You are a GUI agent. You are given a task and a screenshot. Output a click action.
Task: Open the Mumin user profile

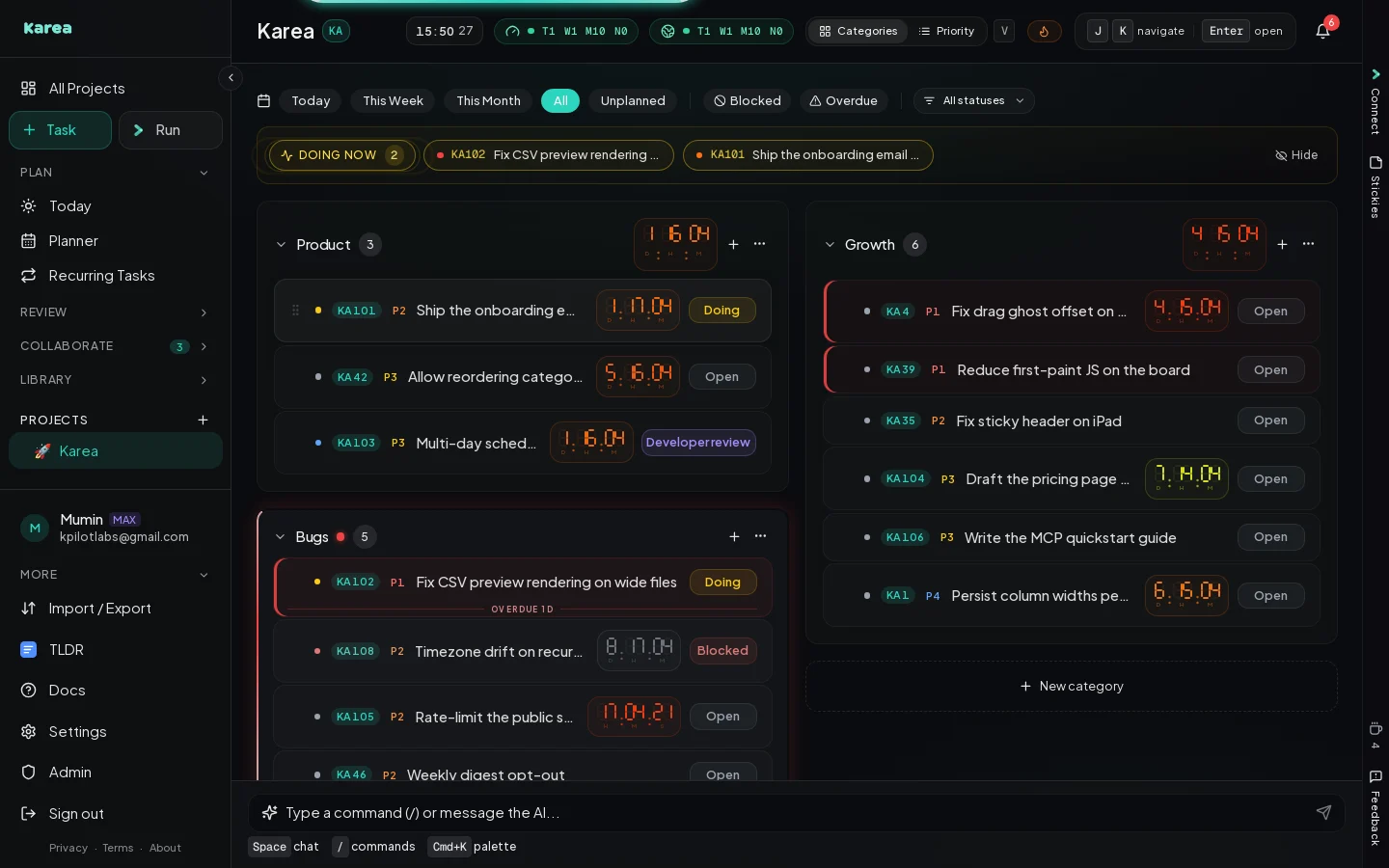116,528
